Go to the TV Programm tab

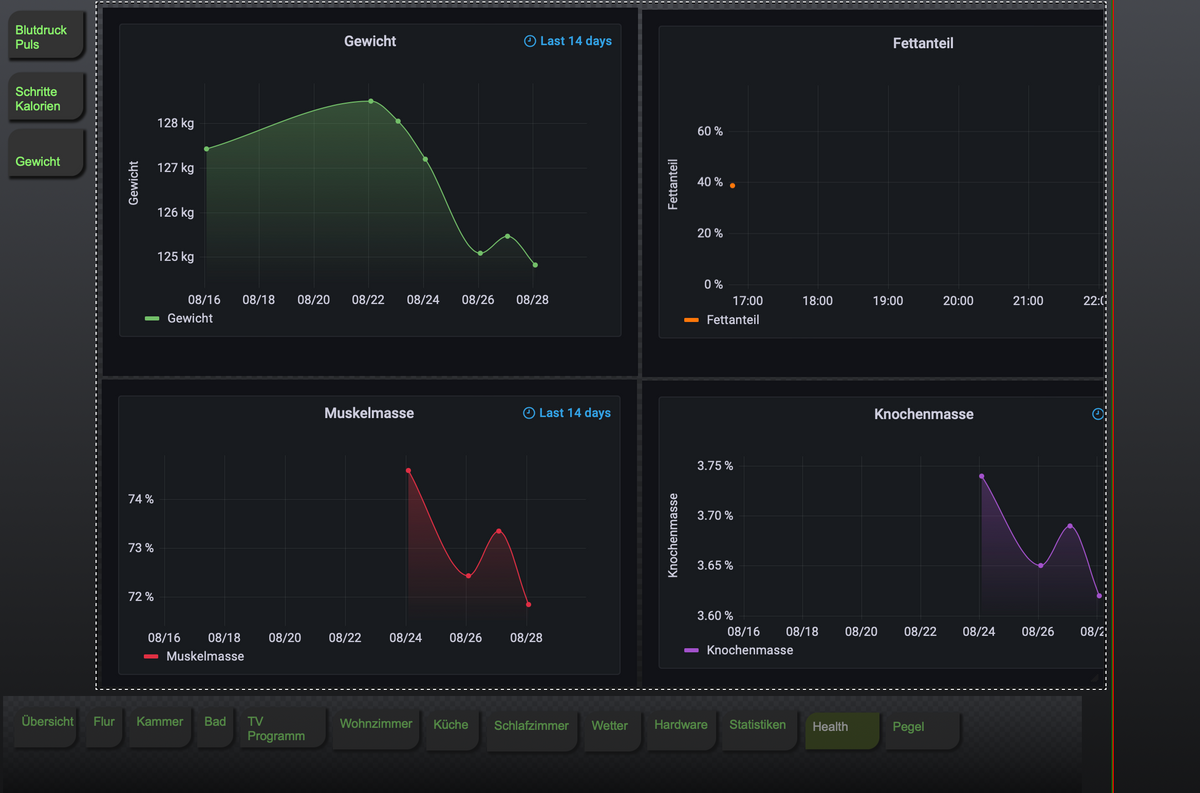pos(283,729)
